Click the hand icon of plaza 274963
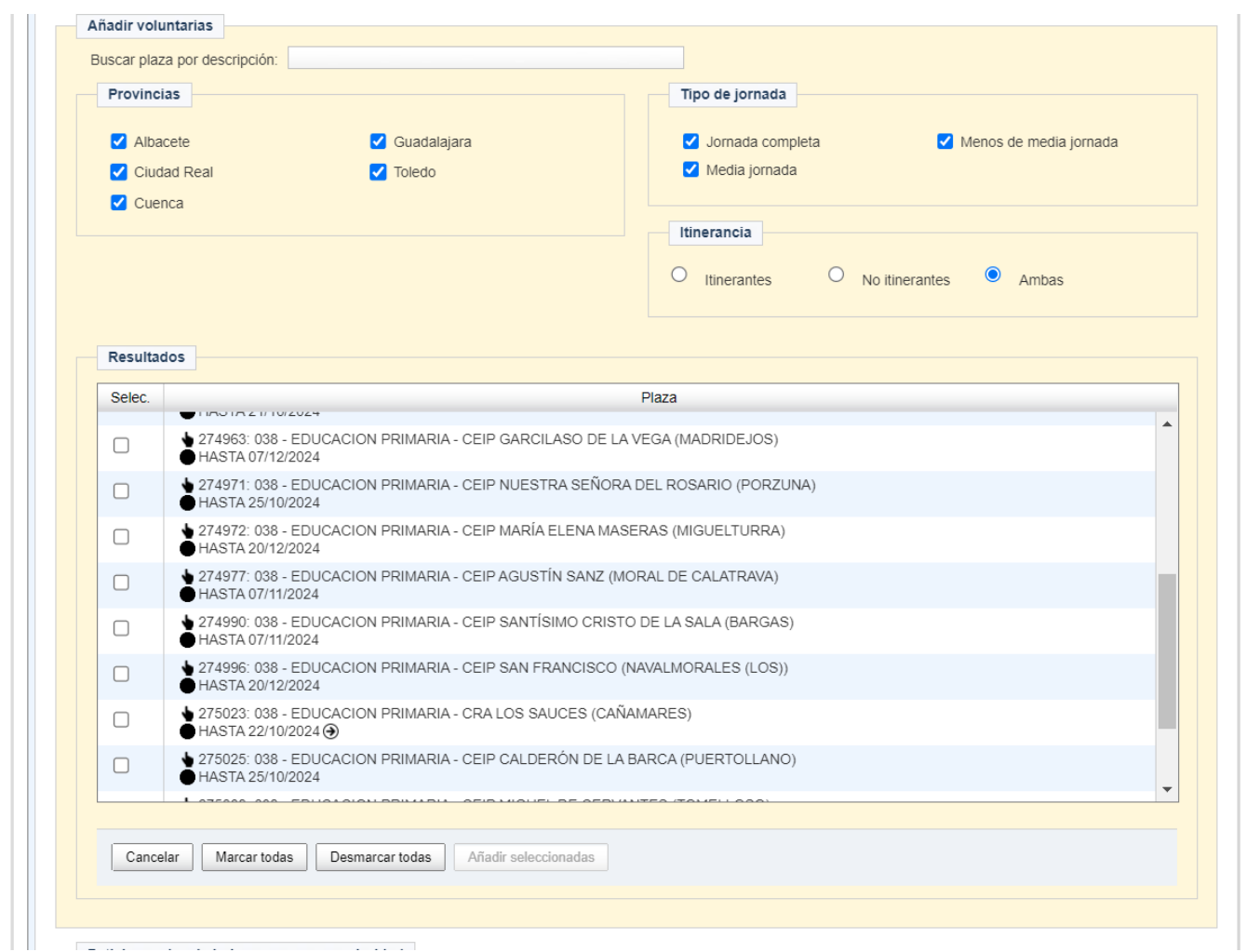1246x952 pixels. (x=188, y=439)
